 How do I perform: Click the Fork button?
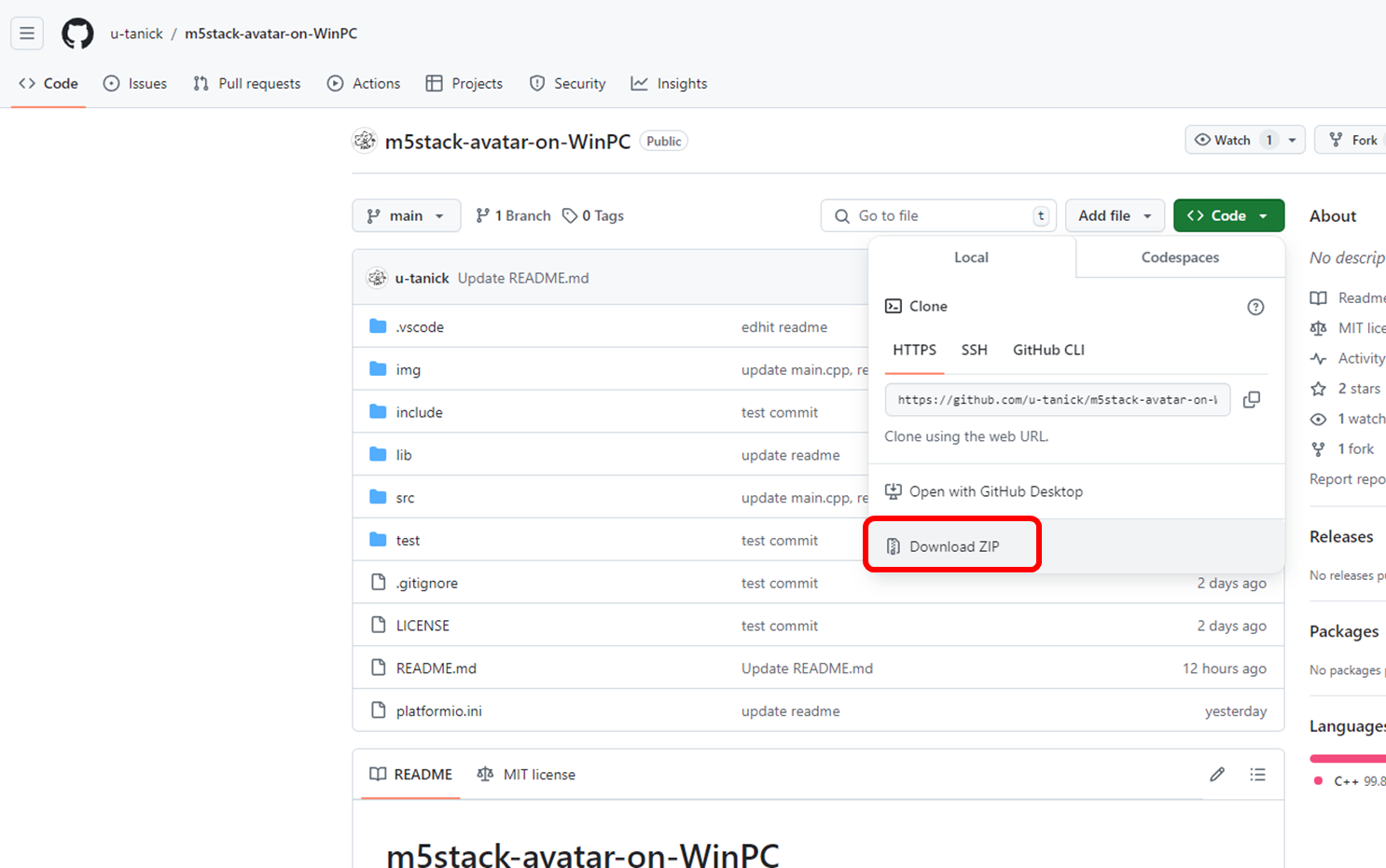pos(1352,140)
